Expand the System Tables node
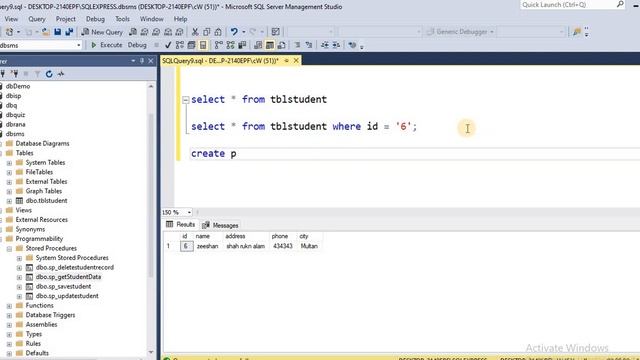Viewport: 640px width, 360px height. click(9, 163)
